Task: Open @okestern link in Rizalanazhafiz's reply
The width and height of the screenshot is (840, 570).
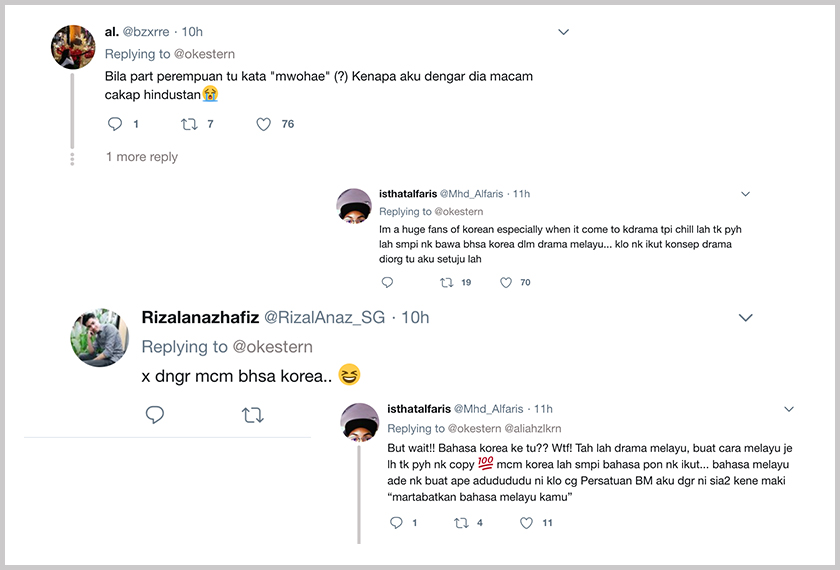Action: 272,347
